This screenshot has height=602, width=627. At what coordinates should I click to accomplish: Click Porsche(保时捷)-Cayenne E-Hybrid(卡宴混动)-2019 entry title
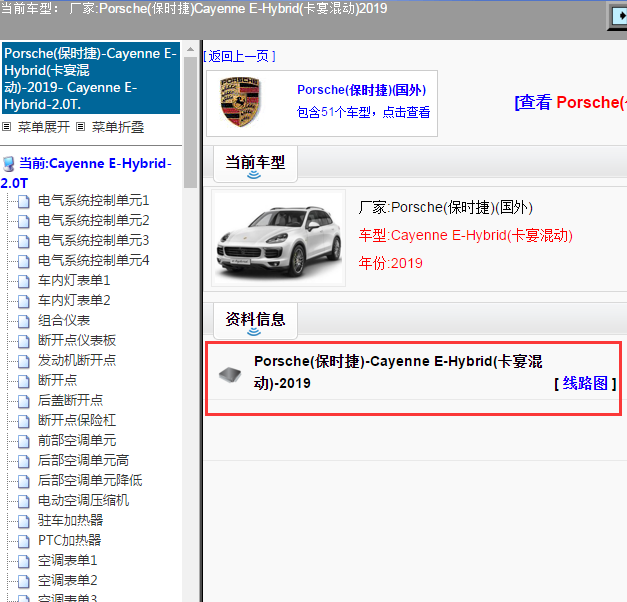pos(398,372)
